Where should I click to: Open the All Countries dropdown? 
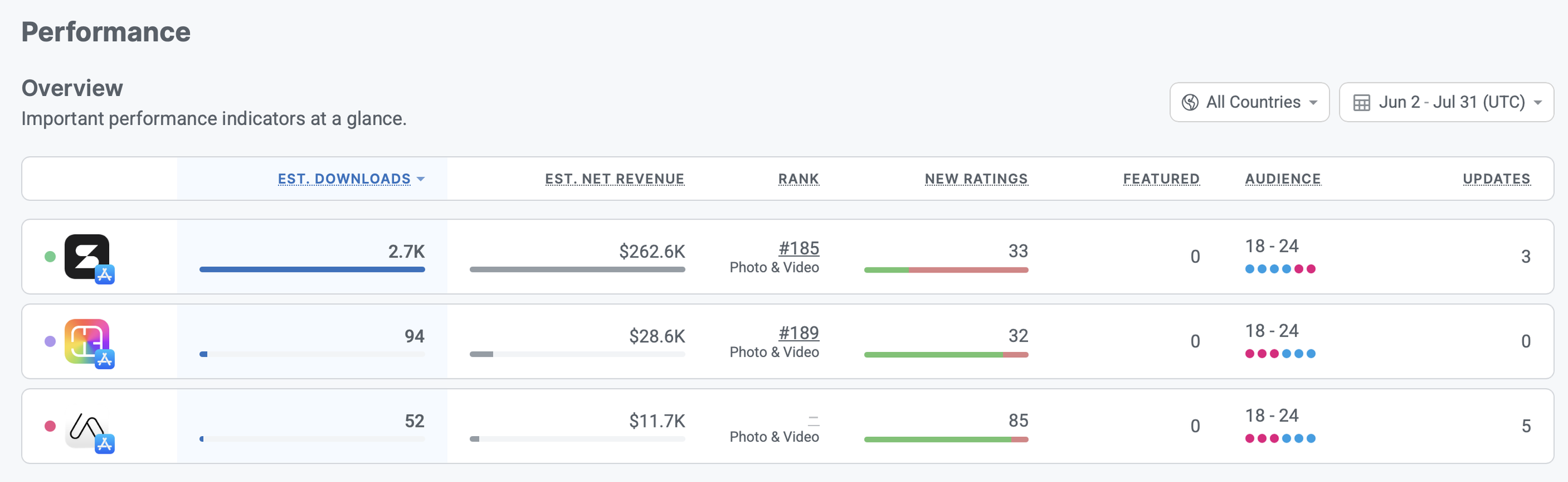pyautogui.click(x=1249, y=102)
